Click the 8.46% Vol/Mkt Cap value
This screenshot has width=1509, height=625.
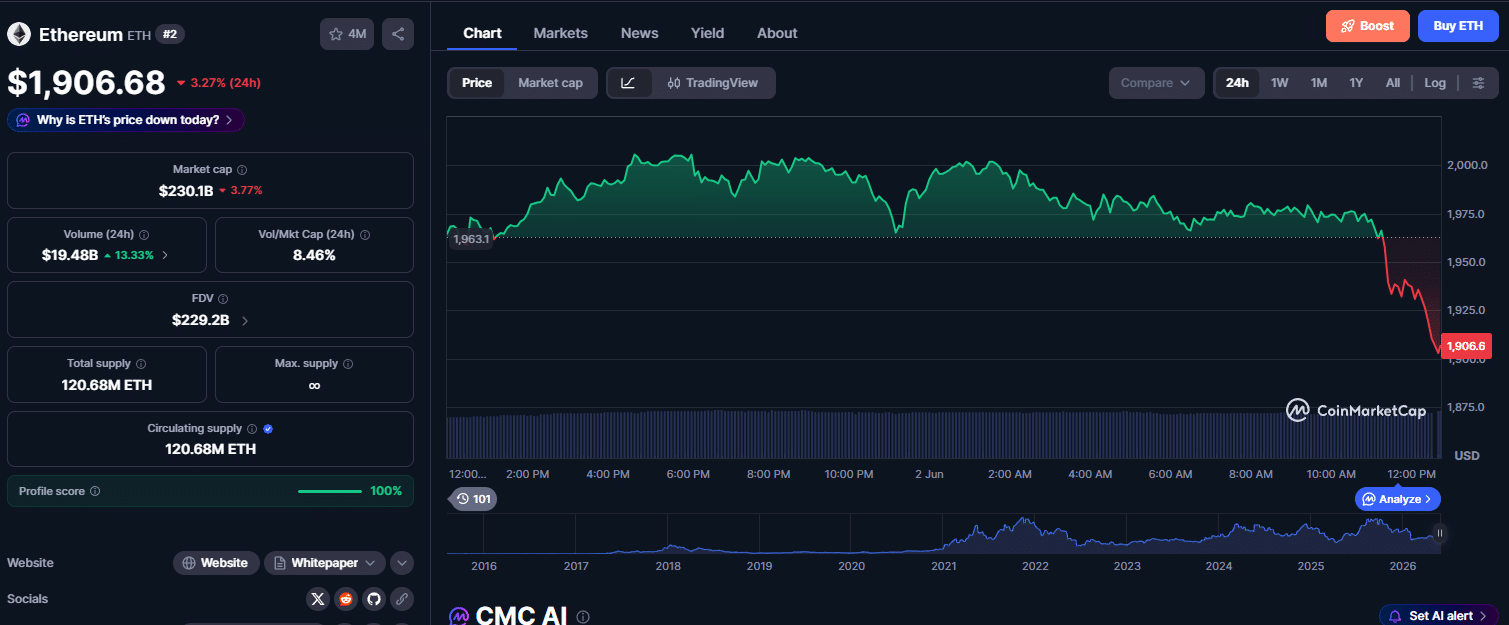(x=314, y=255)
